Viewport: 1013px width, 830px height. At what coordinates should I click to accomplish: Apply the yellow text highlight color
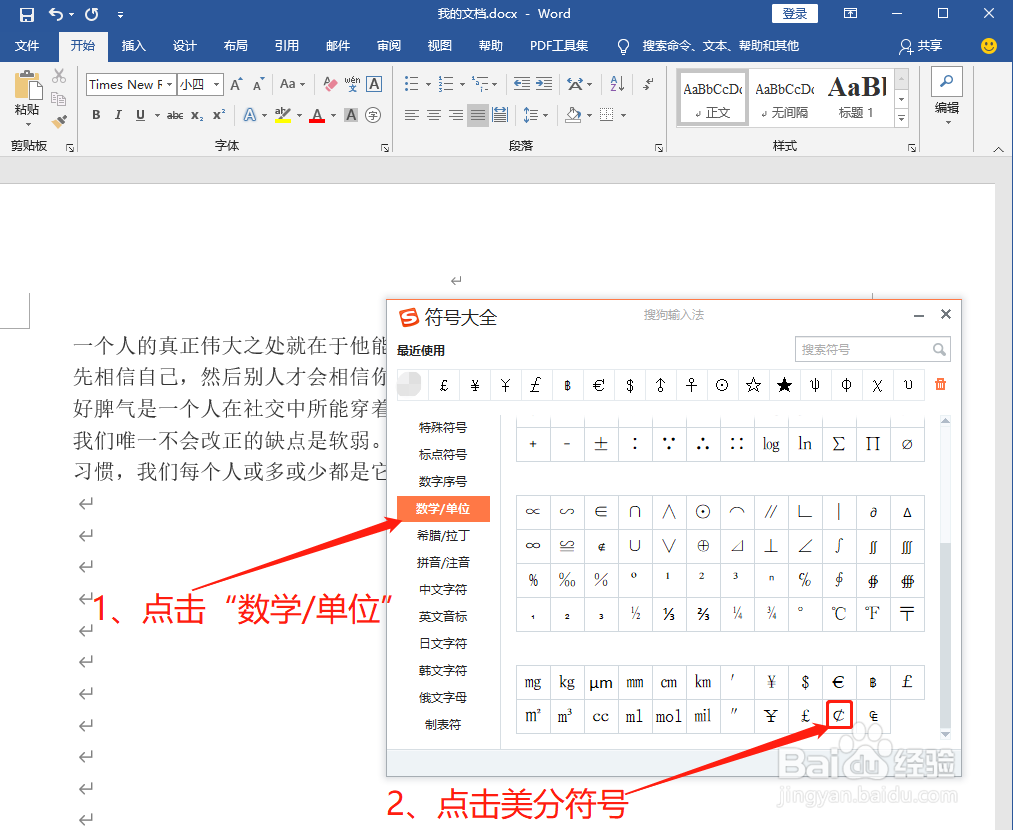[x=282, y=115]
